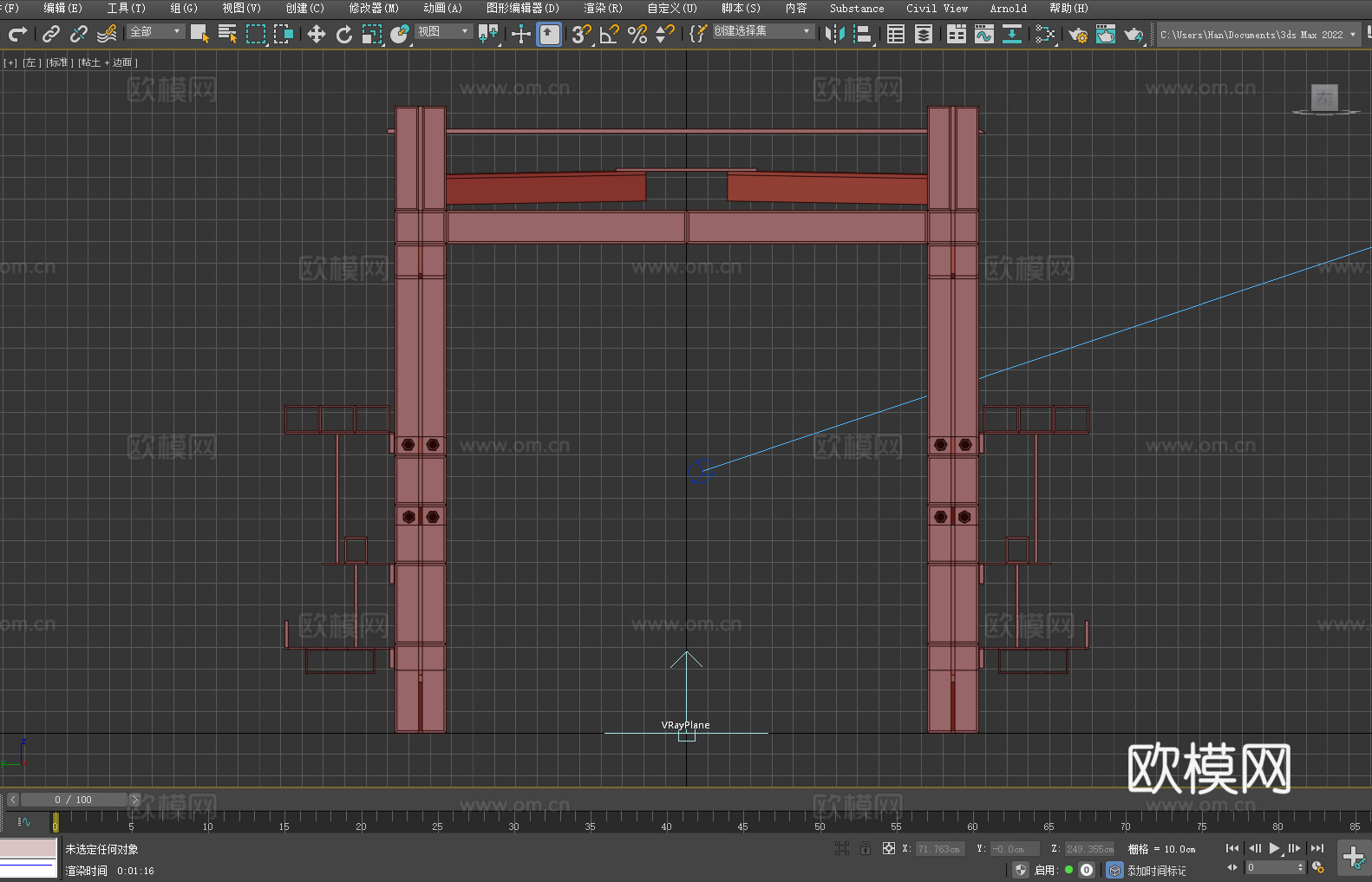Screen dimensions: 1372x882
Task: Activate the Select Object tool
Action: click(199, 34)
